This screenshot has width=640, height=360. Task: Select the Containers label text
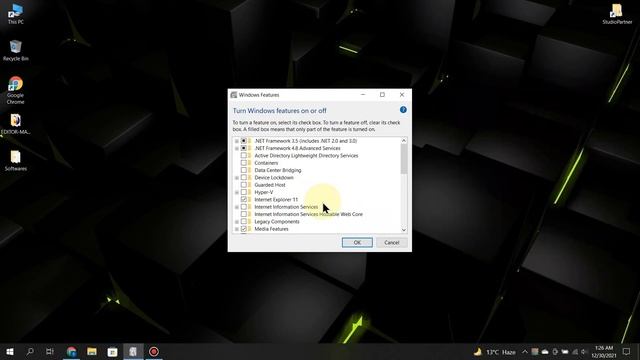click(x=266, y=163)
